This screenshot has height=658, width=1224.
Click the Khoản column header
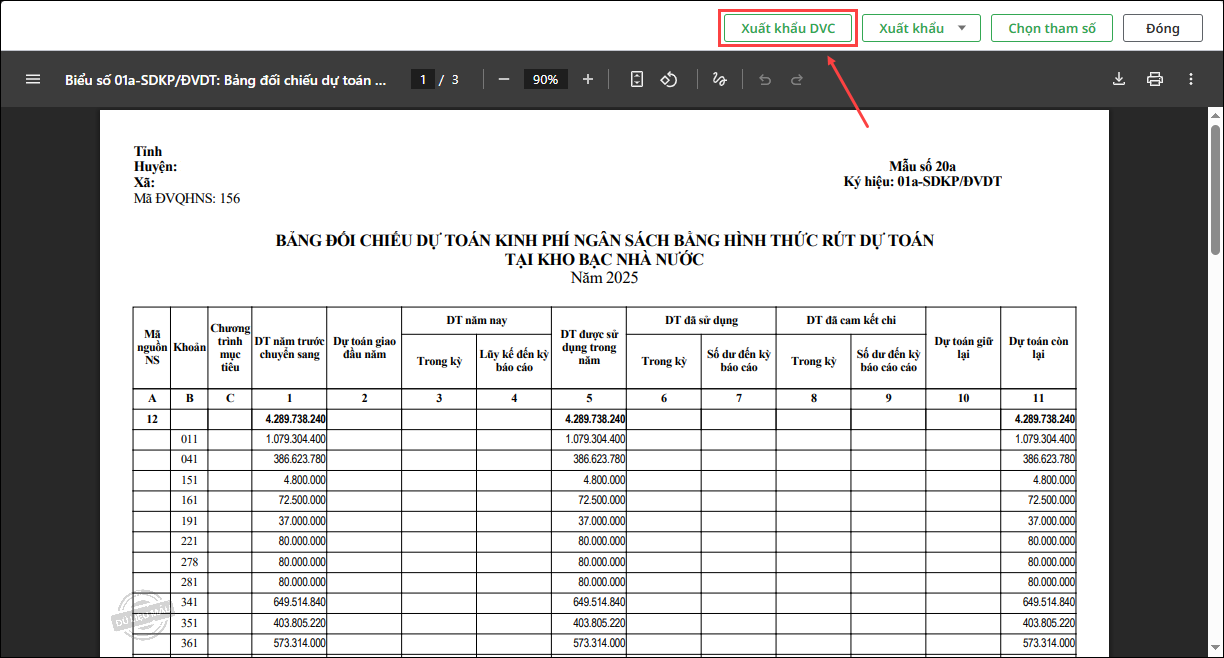pos(189,347)
